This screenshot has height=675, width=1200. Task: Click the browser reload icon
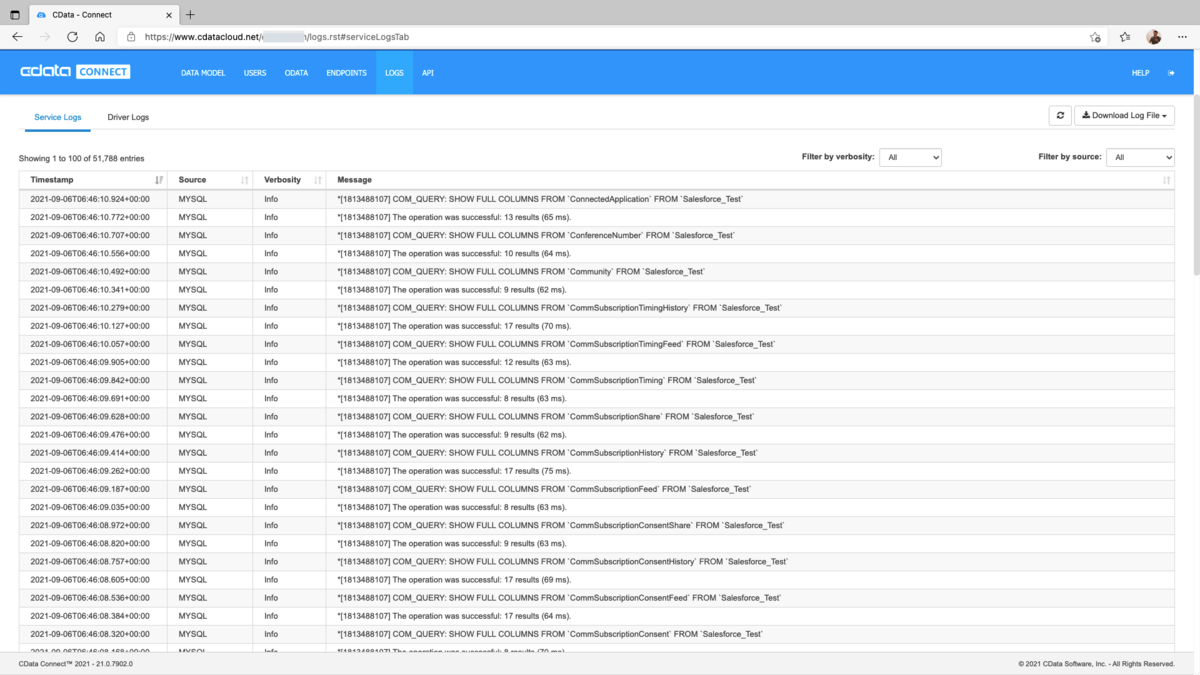tap(72, 37)
